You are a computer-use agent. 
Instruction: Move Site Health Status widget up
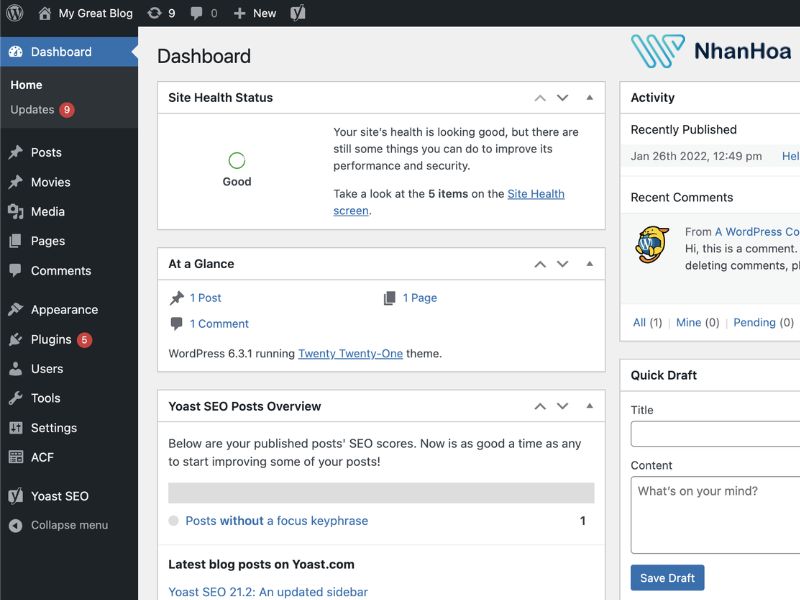pyautogui.click(x=540, y=98)
